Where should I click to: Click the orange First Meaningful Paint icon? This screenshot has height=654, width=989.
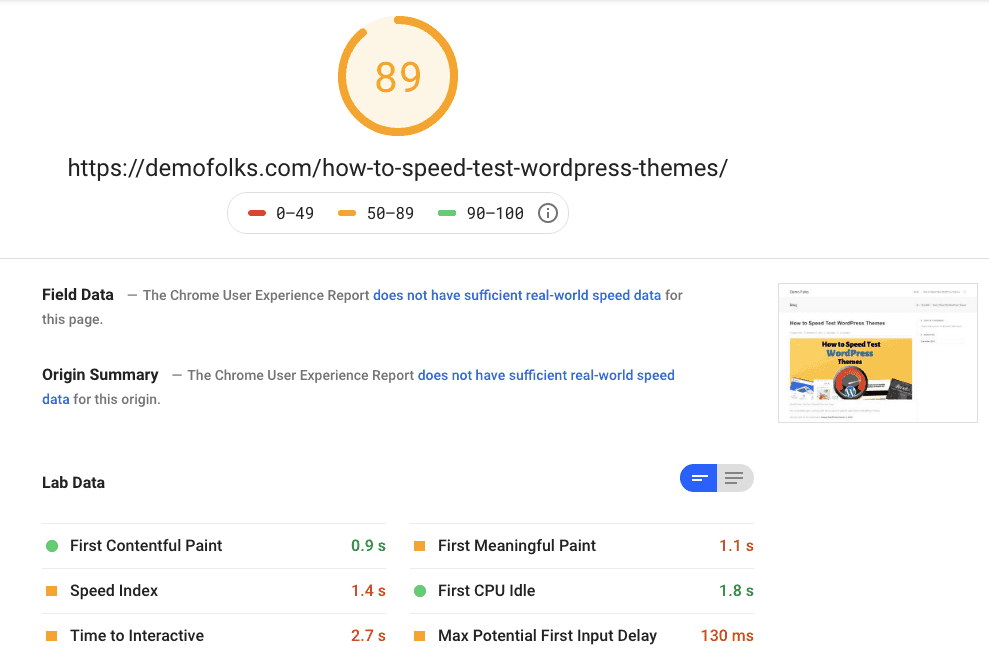[x=420, y=546]
